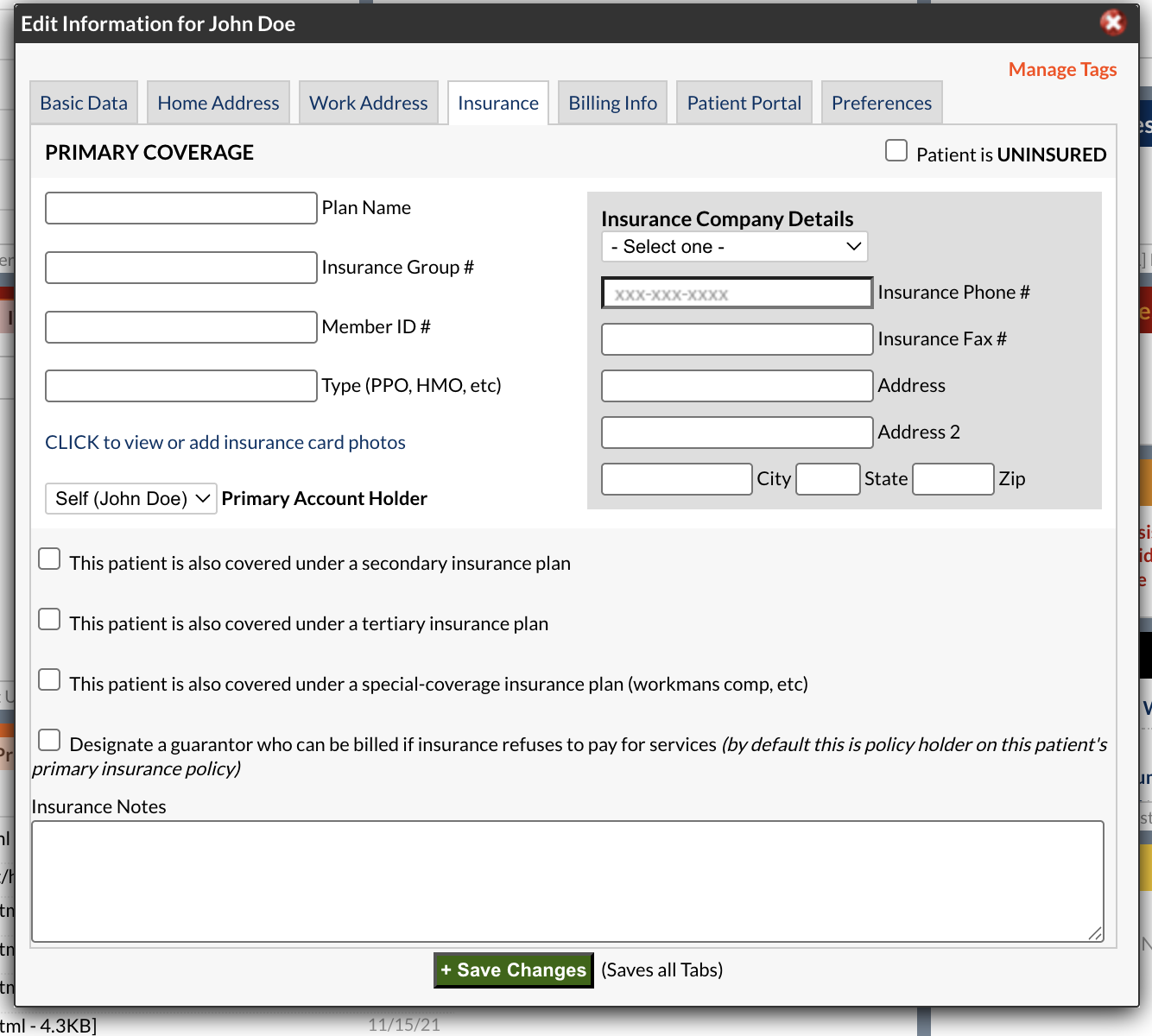This screenshot has width=1152, height=1036.
Task: Go to the Preferences tab
Action: tap(882, 103)
